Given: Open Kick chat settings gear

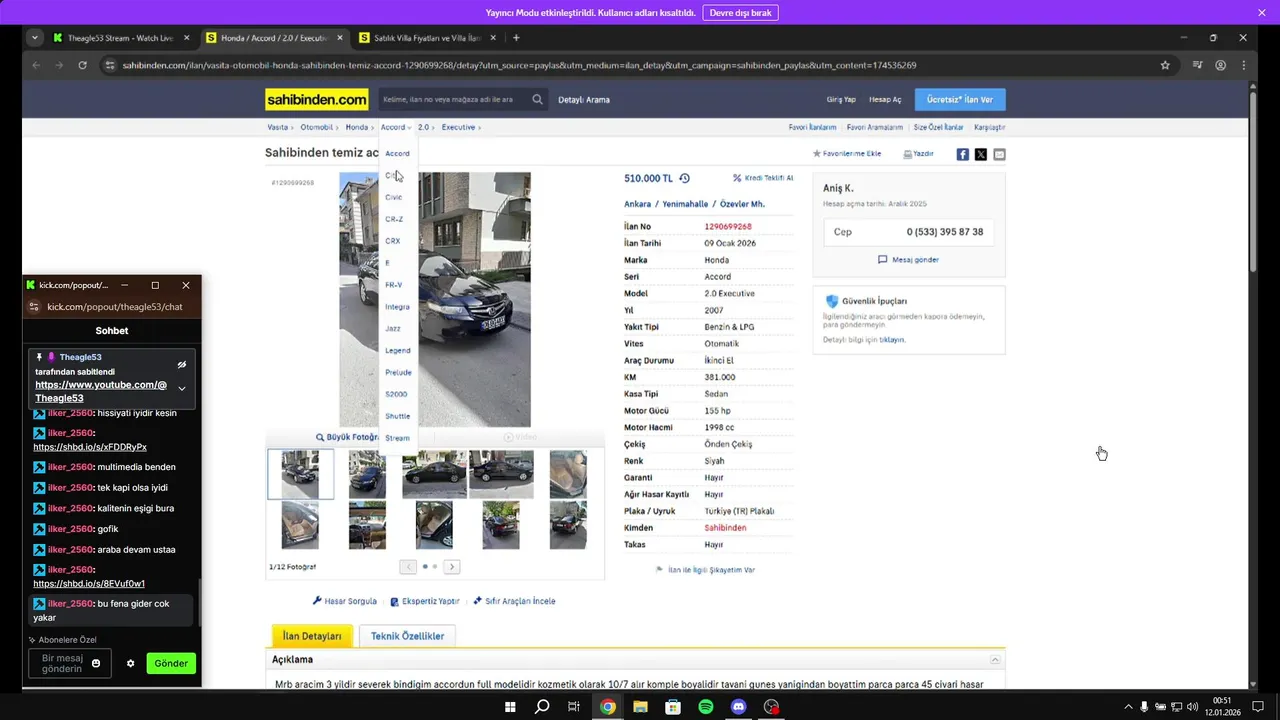Looking at the screenshot, I should (x=130, y=663).
